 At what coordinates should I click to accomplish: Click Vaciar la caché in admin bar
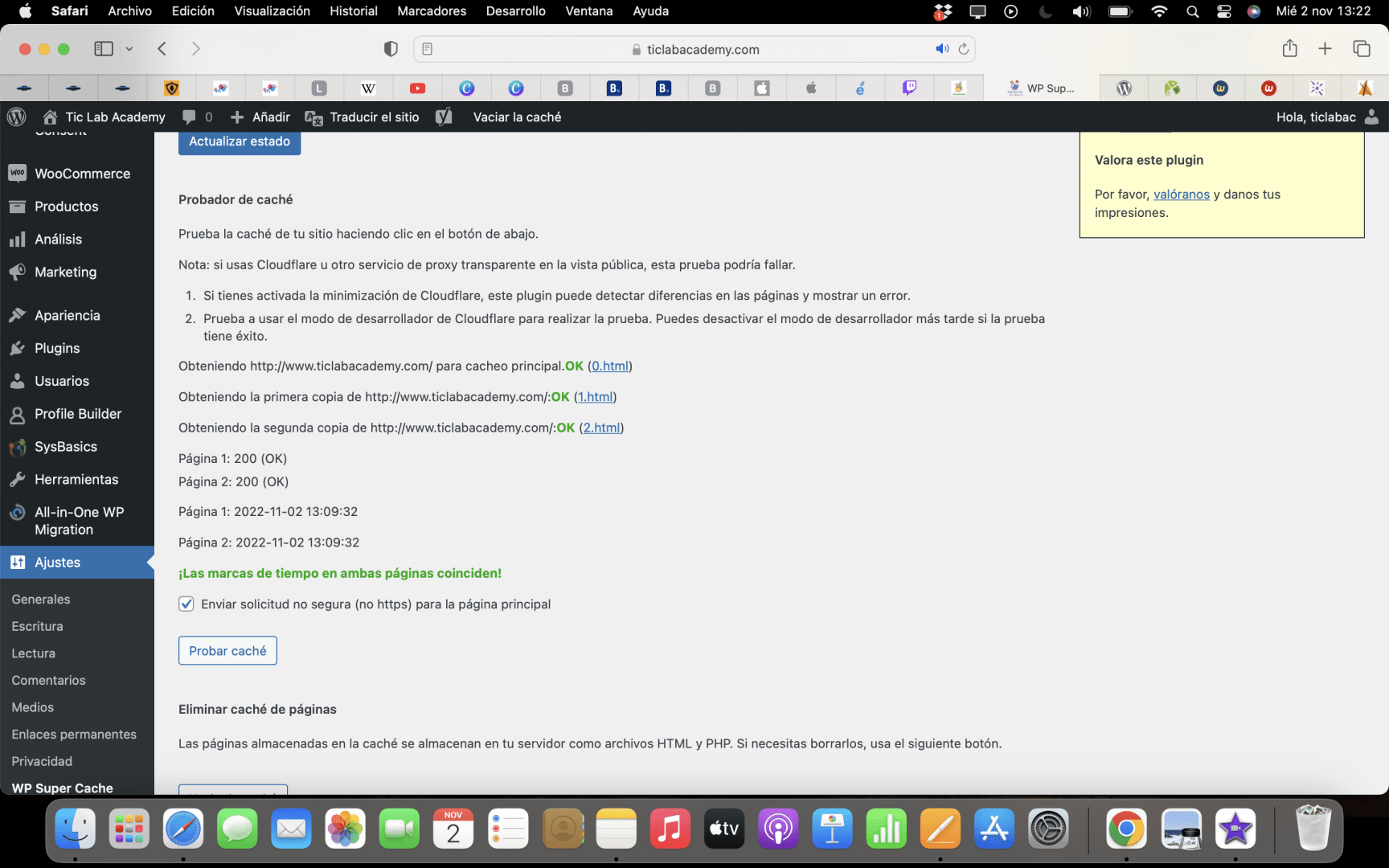[x=517, y=117]
